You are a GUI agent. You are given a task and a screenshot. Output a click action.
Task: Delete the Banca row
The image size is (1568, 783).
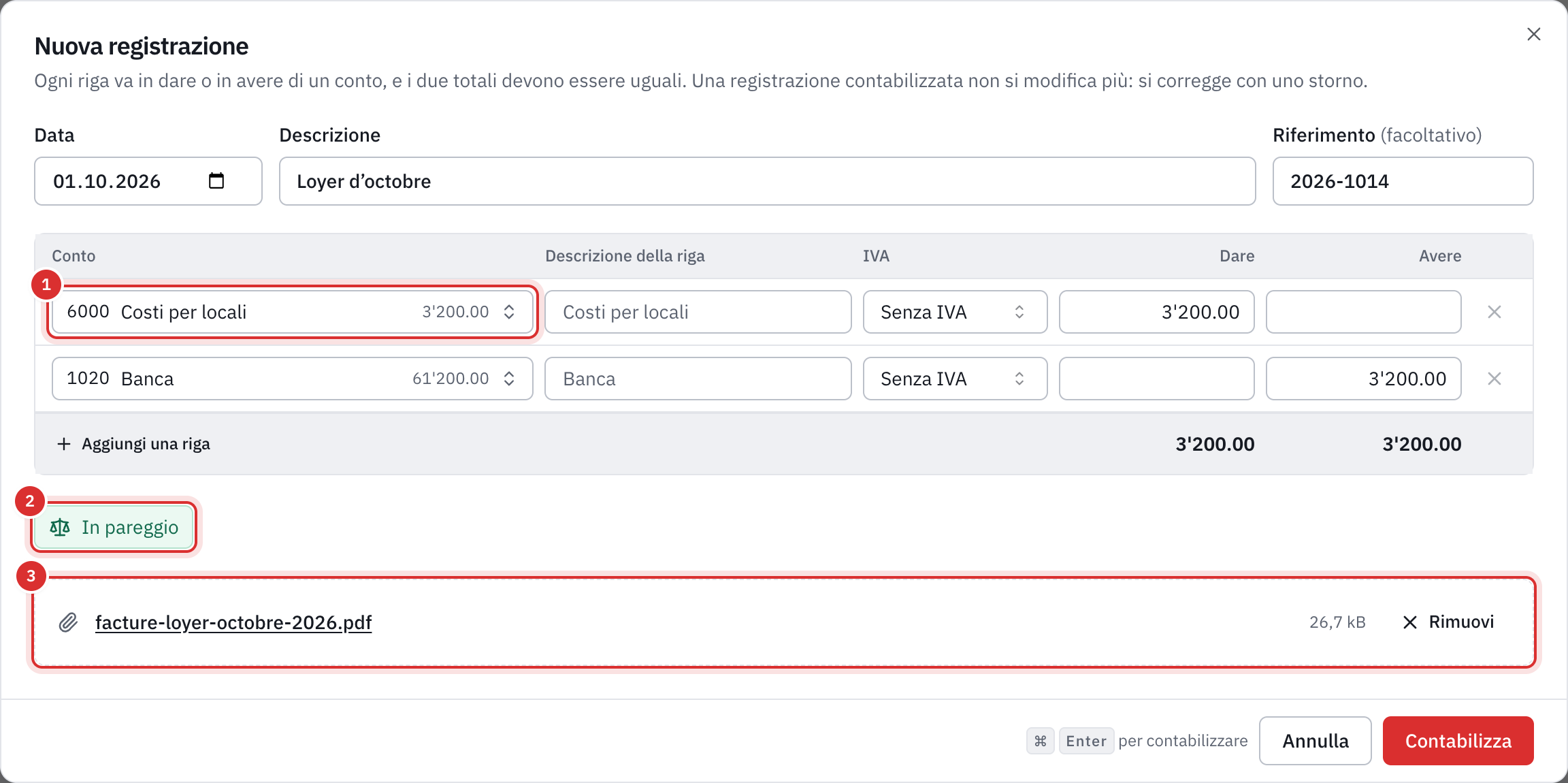tap(1494, 379)
